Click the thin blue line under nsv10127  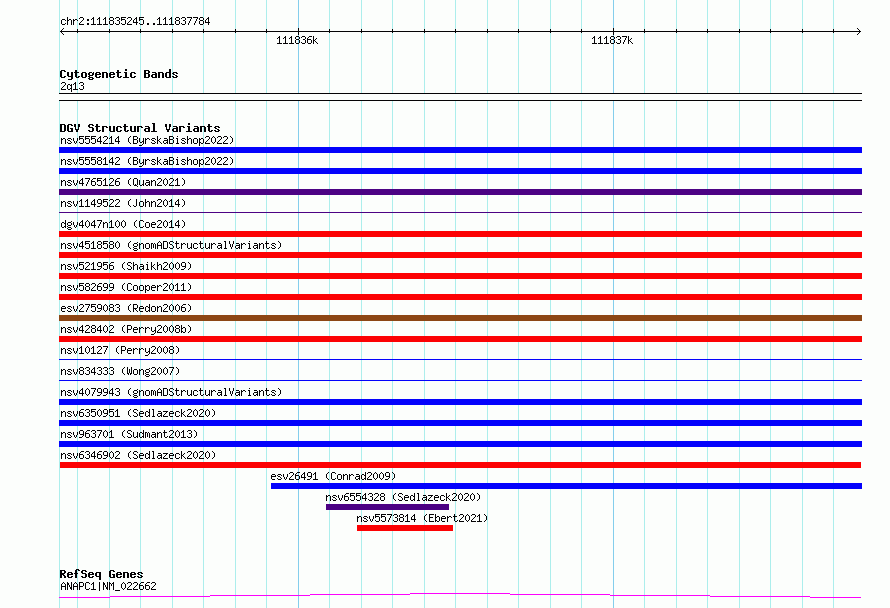[460, 359]
